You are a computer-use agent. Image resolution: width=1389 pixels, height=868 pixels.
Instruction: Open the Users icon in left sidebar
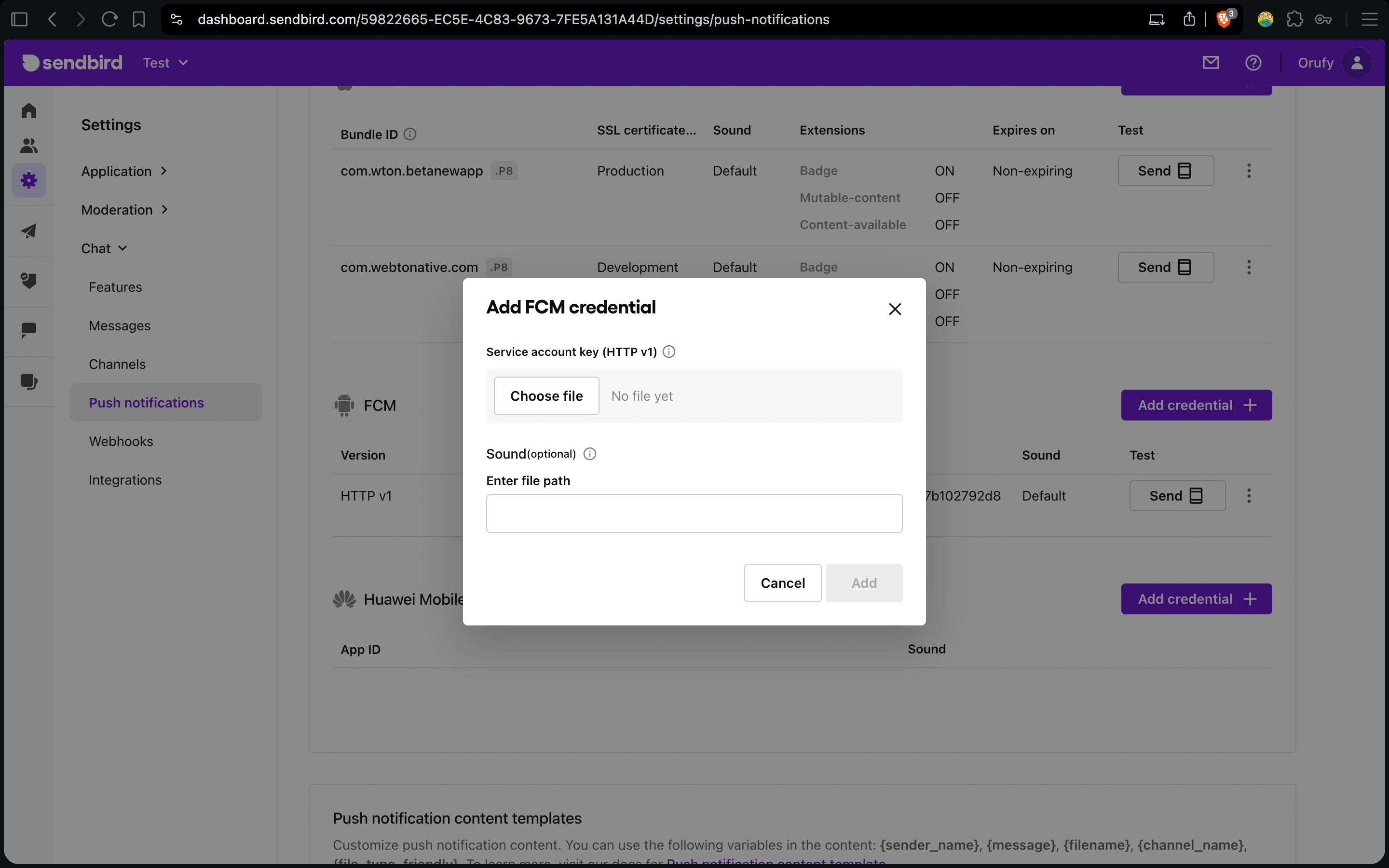(29, 146)
